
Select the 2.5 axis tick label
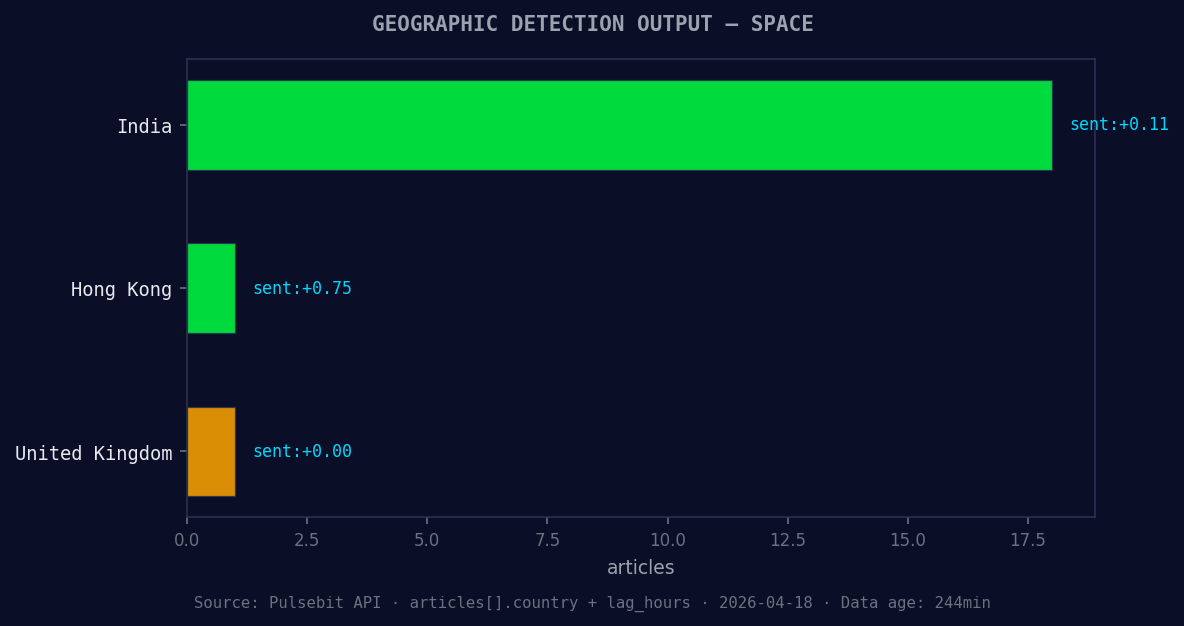[307, 538]
